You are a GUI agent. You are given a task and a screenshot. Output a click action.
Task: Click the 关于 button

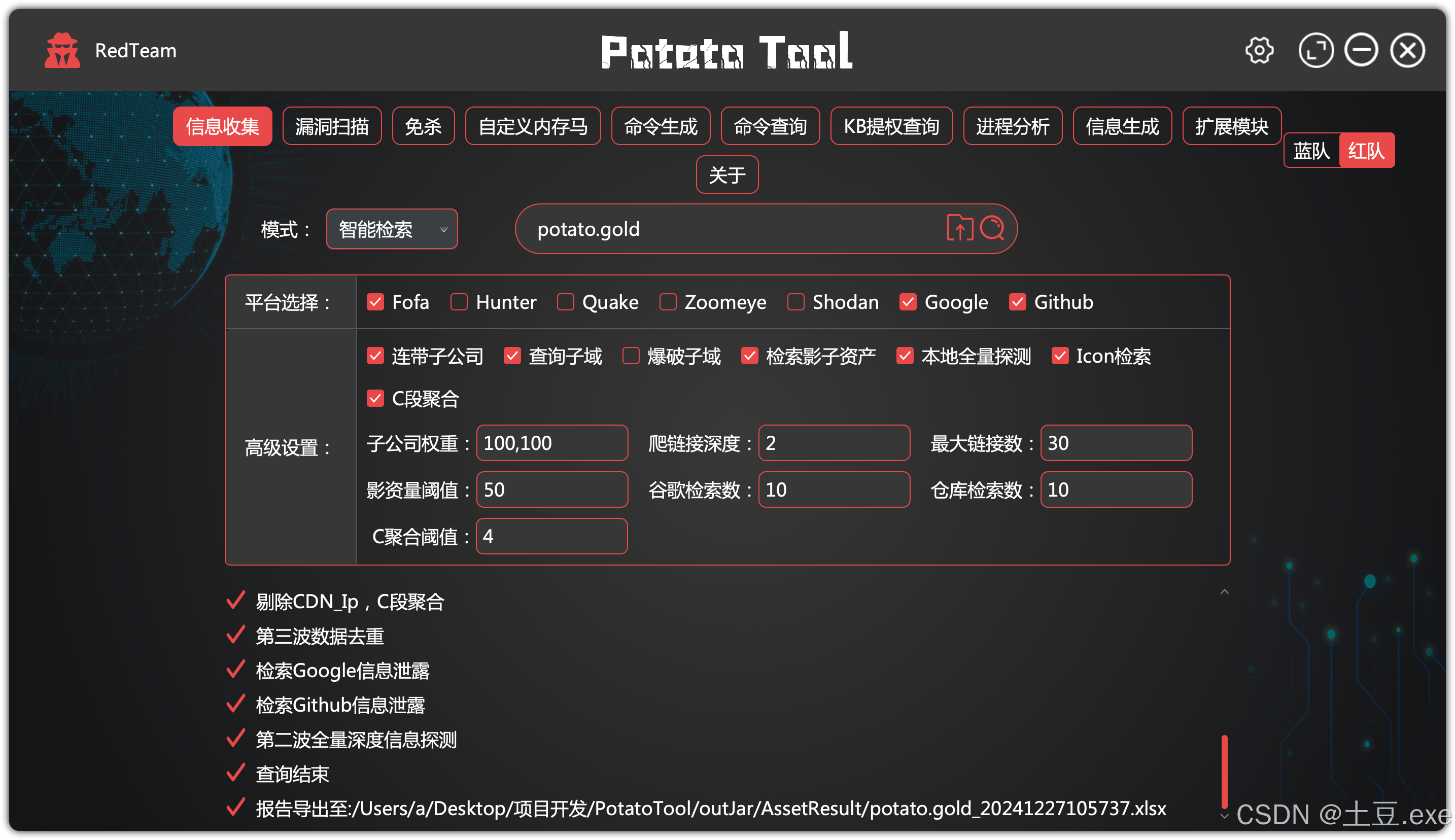[x=727, y=175]
